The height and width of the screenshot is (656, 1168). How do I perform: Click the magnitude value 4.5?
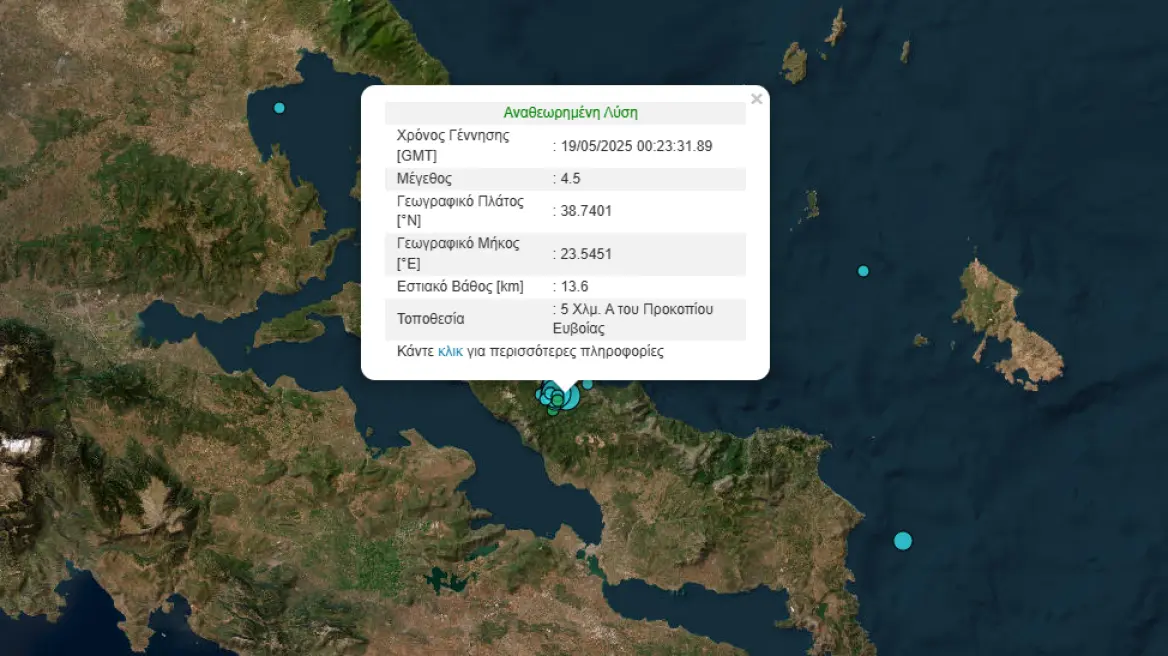pos(571,179)
